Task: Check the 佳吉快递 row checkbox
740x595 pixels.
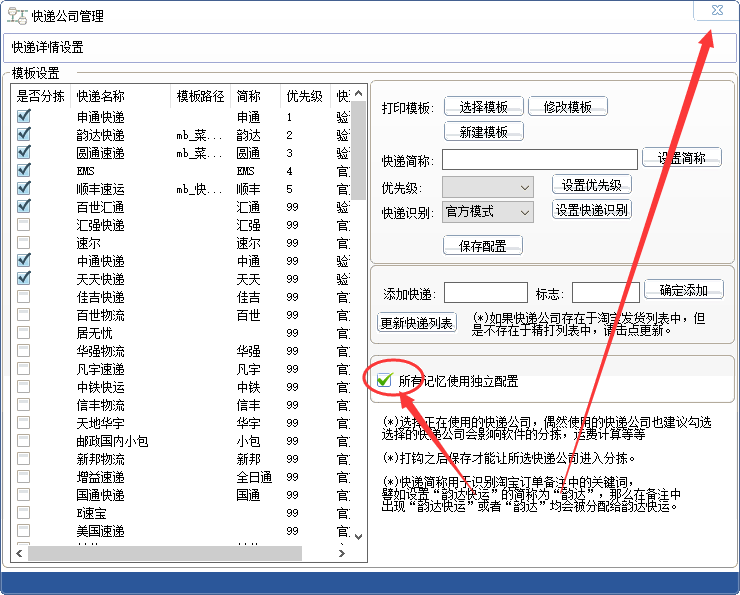Action: click(x=24, y=297)
